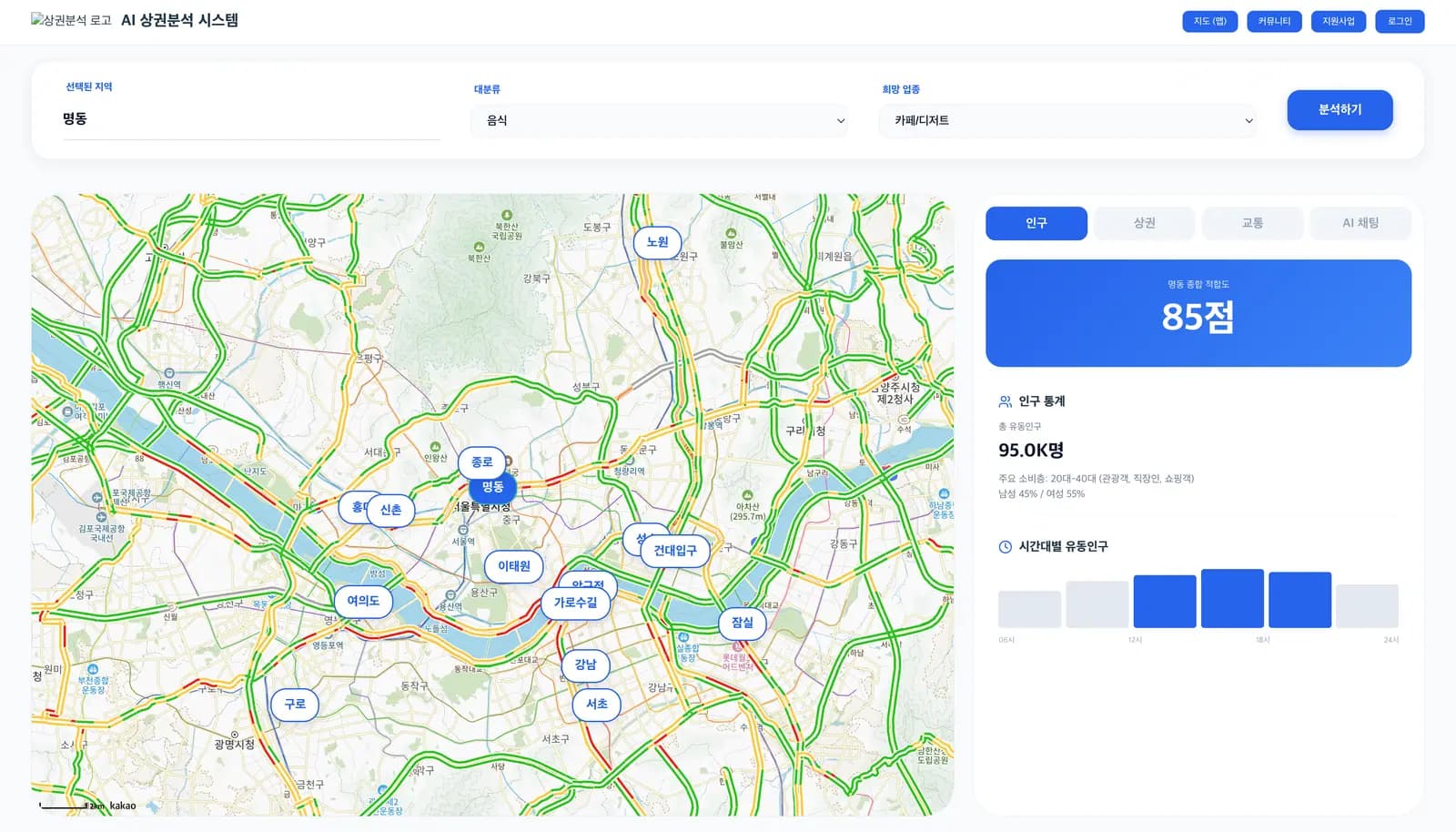Click the 광명시청 label on map
The width and height of the screenshot is (1456, 832).
[x=234, y=745]
